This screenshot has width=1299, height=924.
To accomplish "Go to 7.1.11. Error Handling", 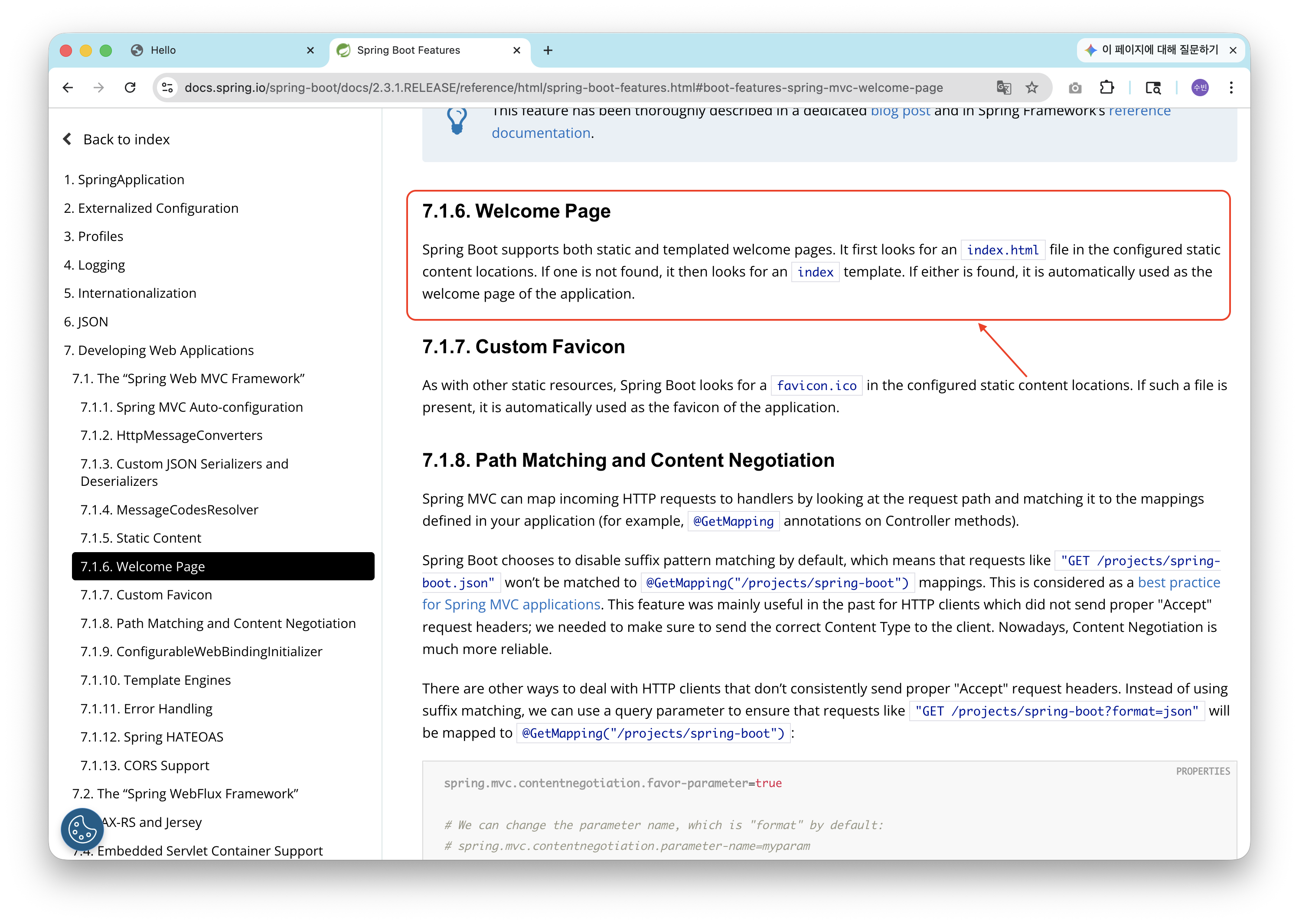I will (x=146, y=709).
